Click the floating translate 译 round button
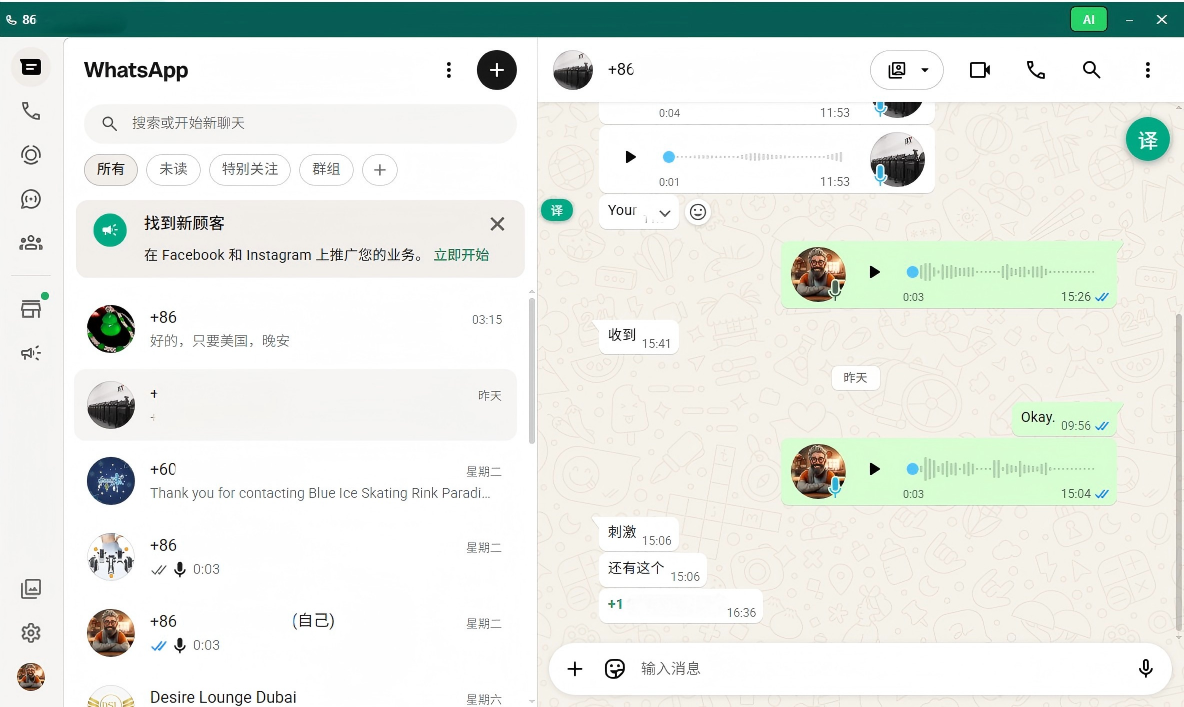The height and width of the screenshot is (707, 1184). coord(1148,140)
